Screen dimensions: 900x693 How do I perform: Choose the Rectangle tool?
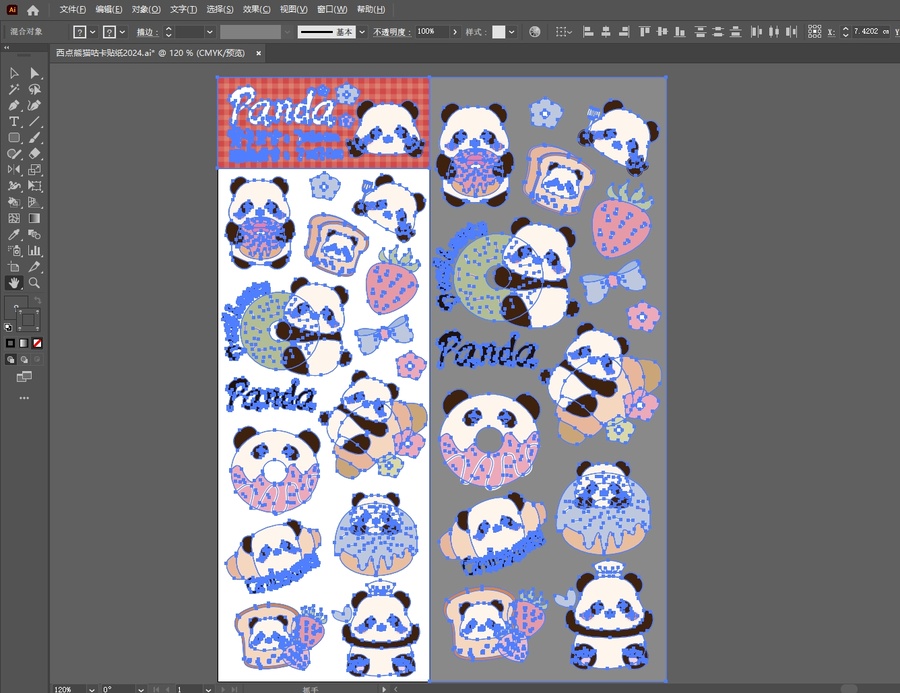[x=14, y=137]
